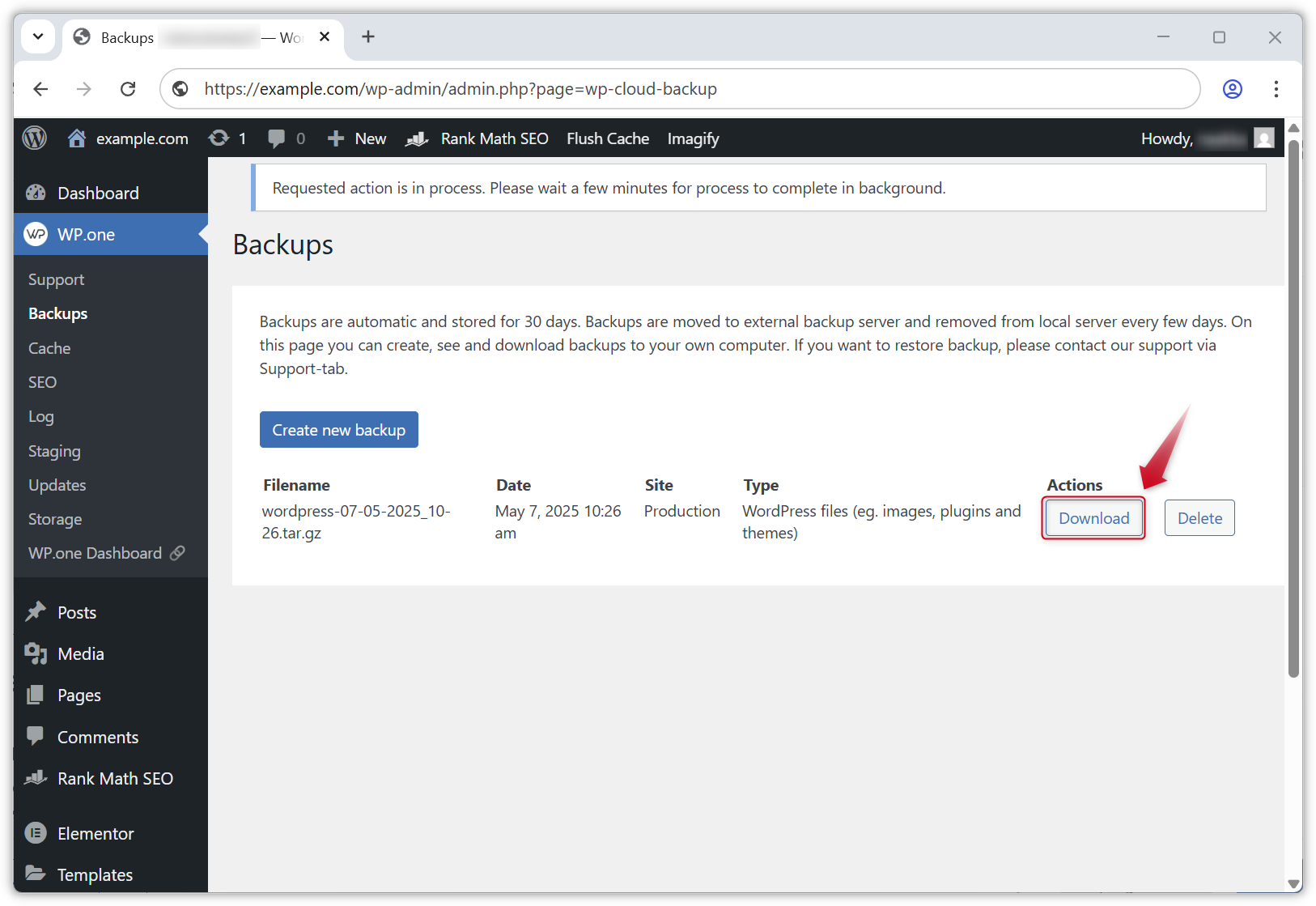Open the Chrome three-dot menu
The height and width of the screenshot is (906, 1316).
(1276, 89)
